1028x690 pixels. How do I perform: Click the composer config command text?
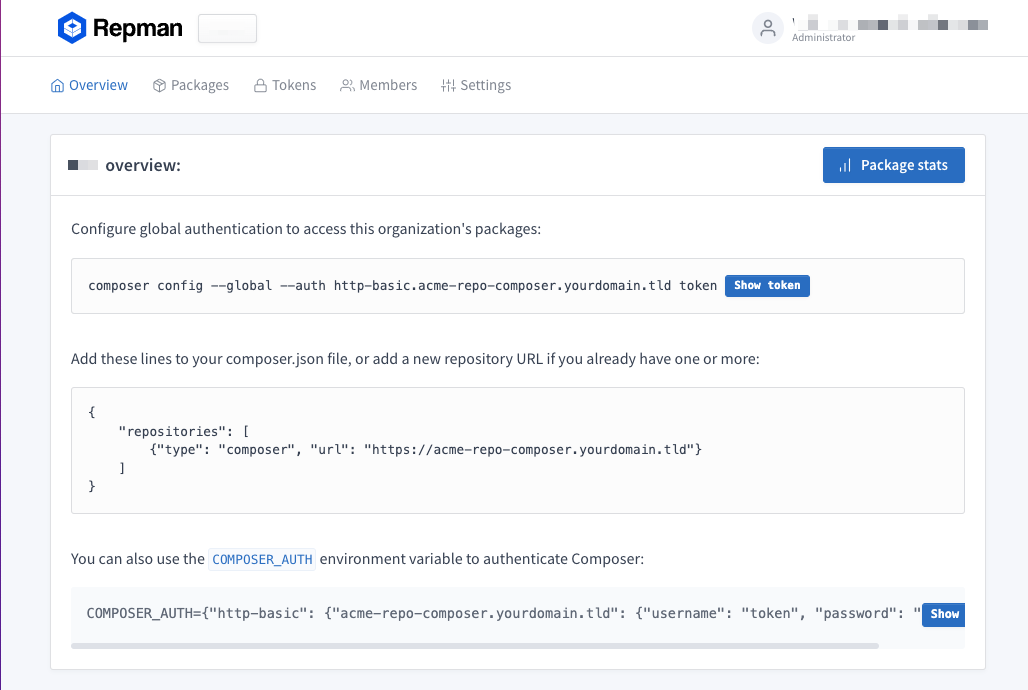point(403,285)
